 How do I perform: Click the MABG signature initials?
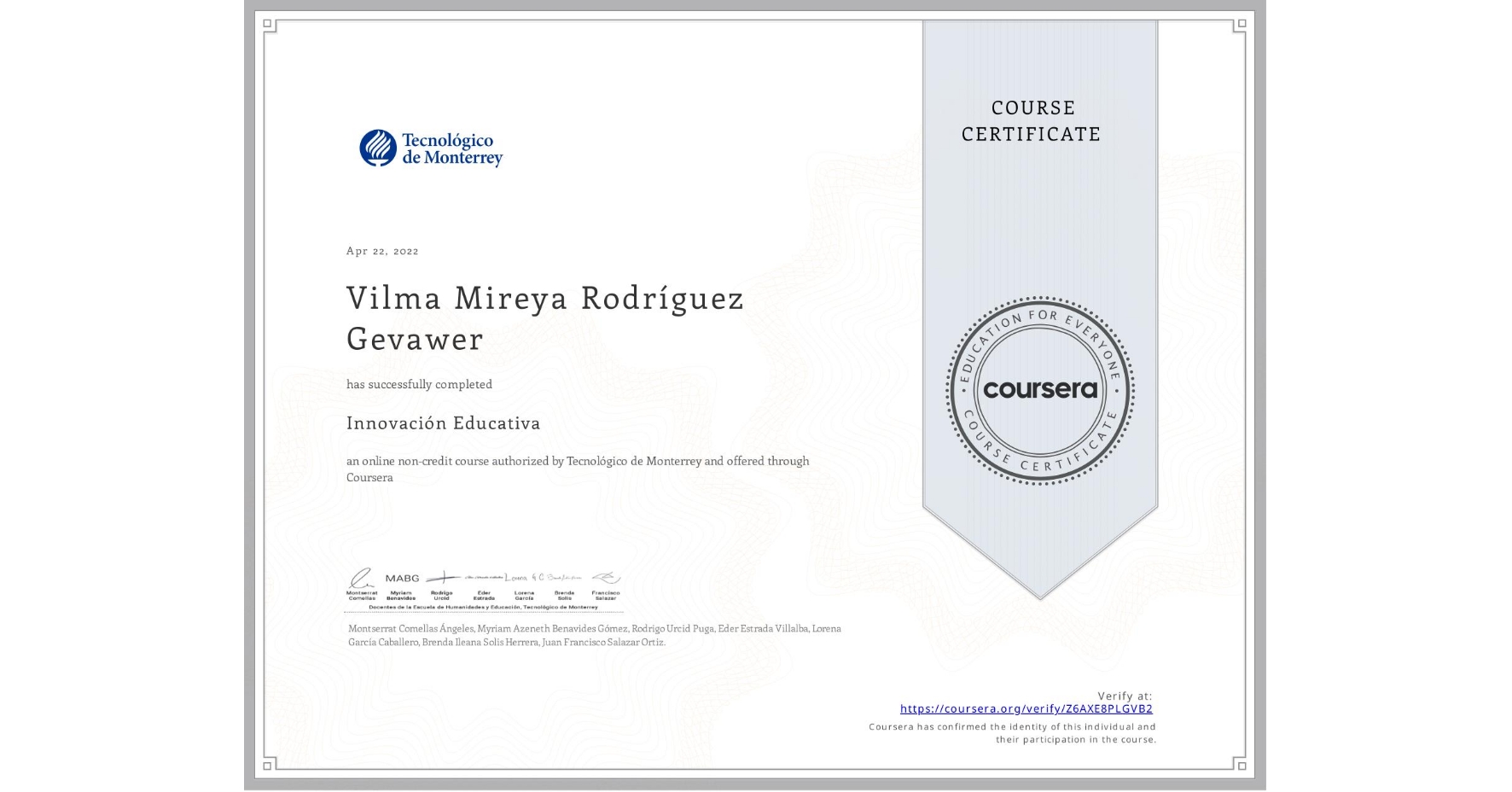402,578
